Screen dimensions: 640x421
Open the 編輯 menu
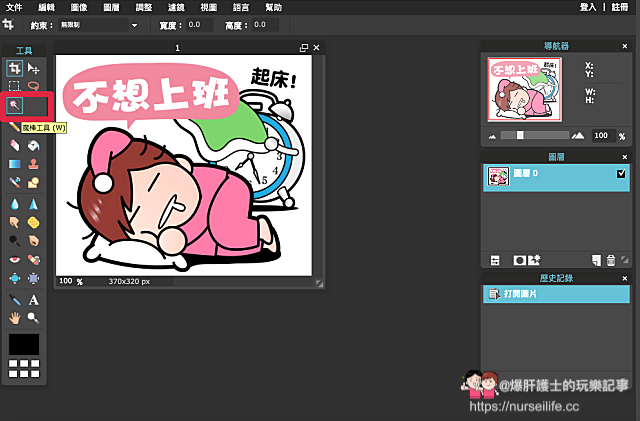[x=46, y=7]
